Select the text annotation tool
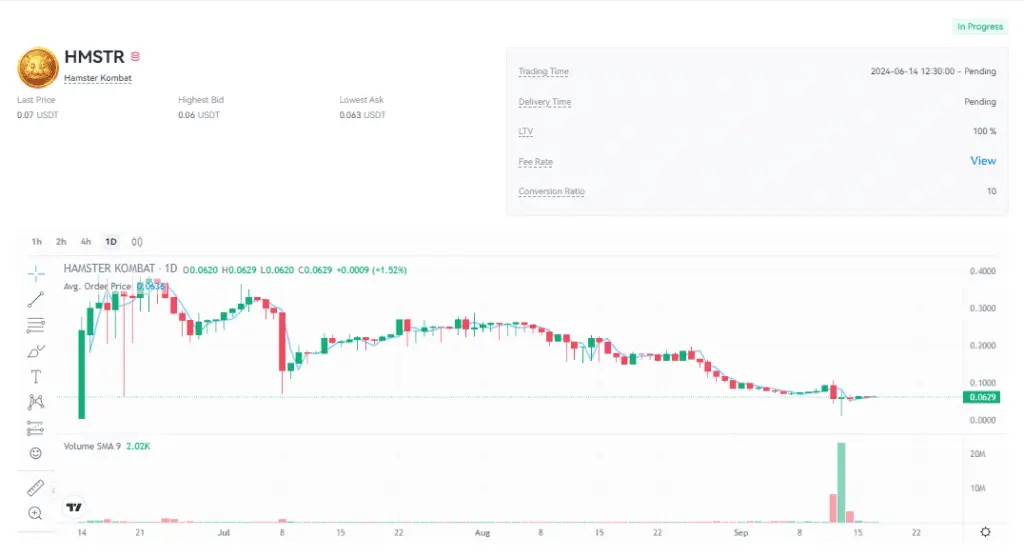 tap(36, 376)
